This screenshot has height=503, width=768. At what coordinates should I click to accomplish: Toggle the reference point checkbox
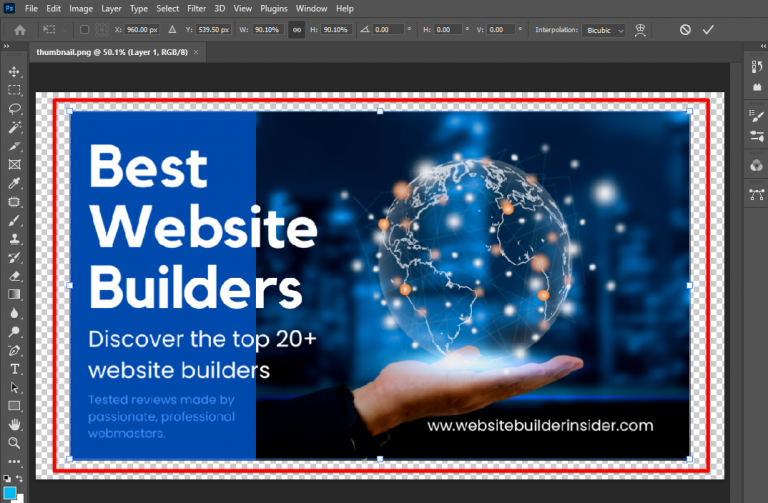pyautogui.click(x=84, y=30)
